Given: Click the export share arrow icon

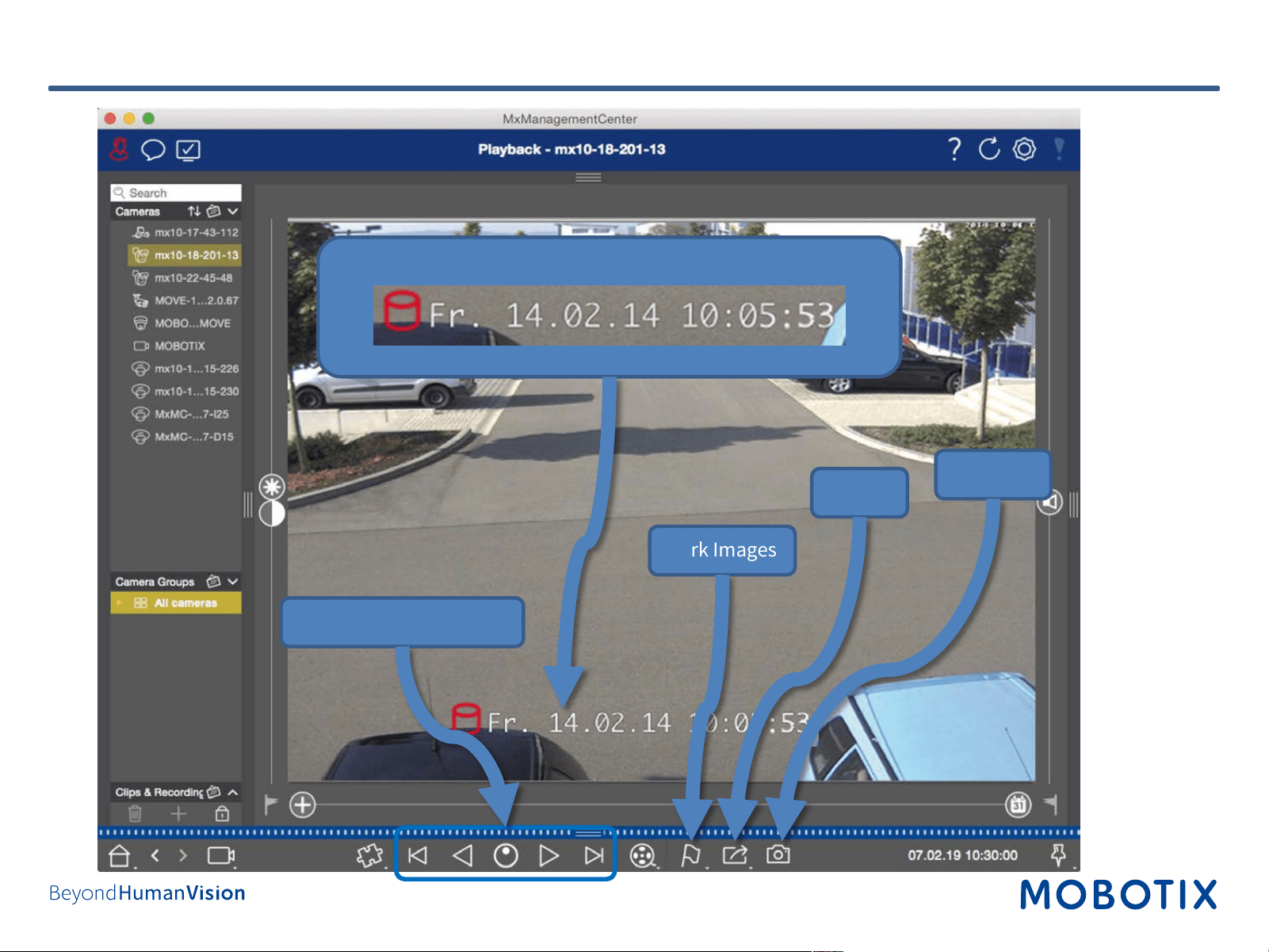Looking at the screenshot, I should (x=735, y=855).
